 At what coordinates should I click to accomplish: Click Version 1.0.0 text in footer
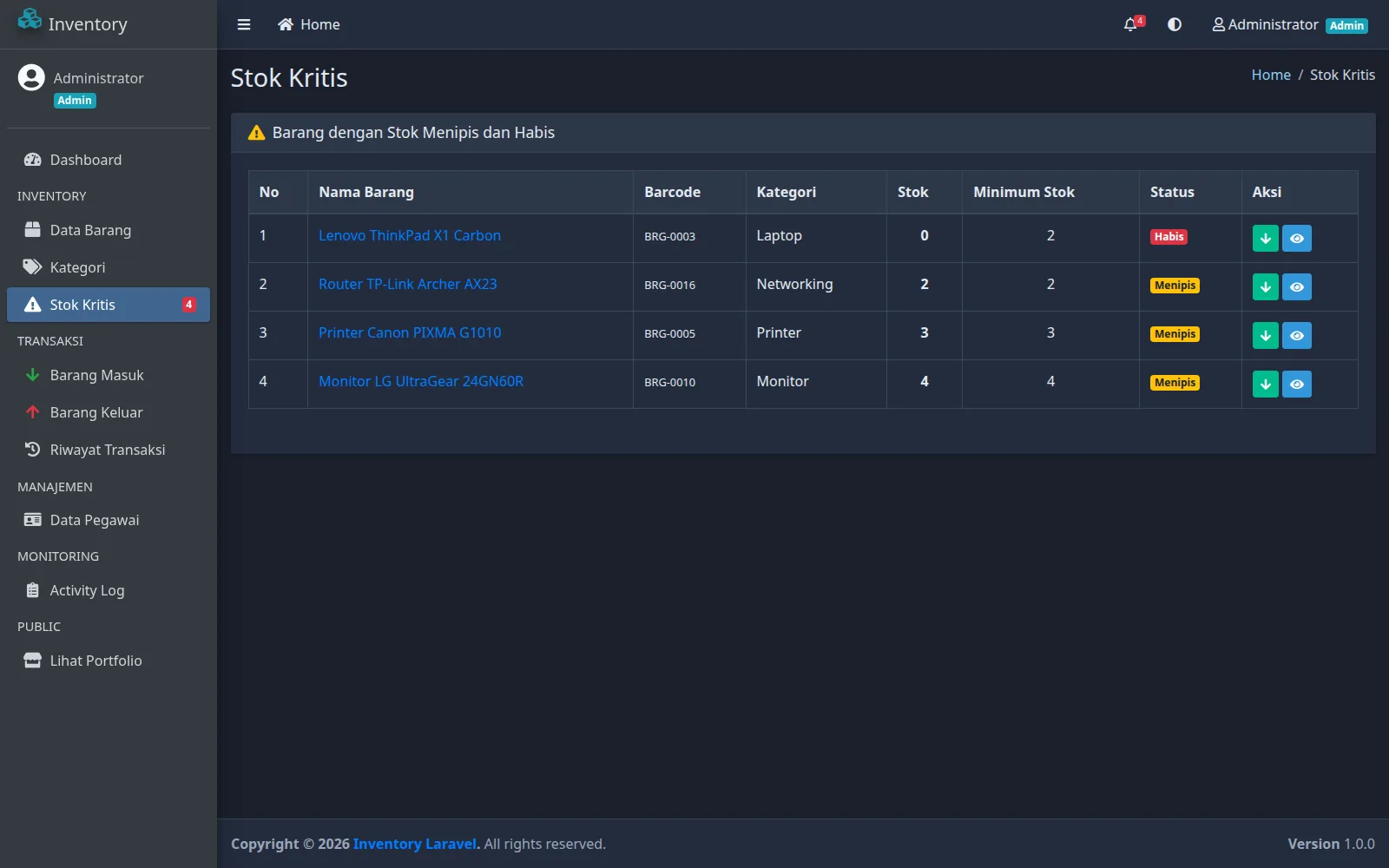coord(1331,844)
